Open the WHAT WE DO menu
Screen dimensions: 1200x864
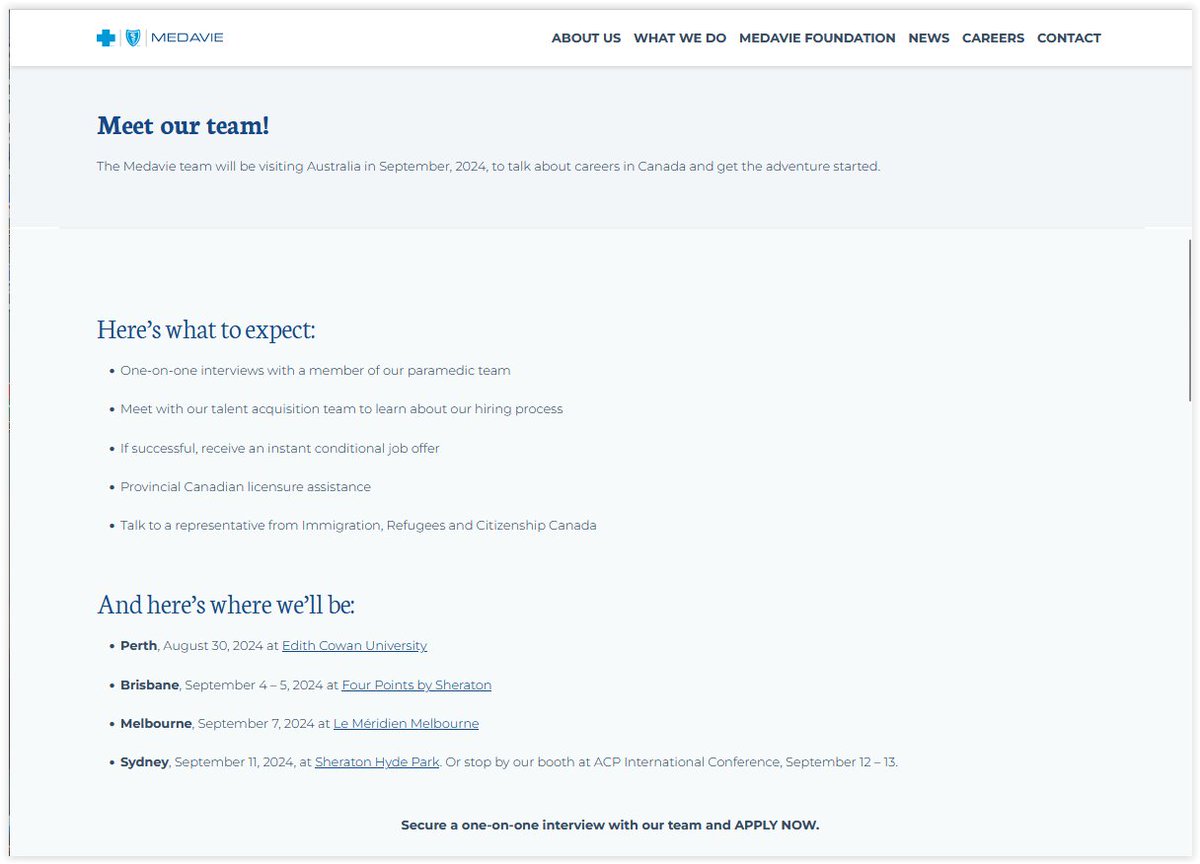coord(680,38)
